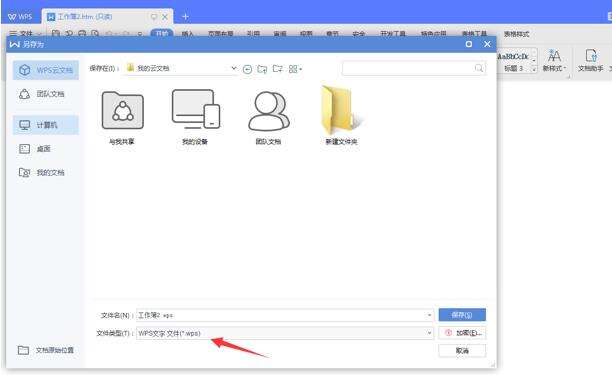Jump to 文档原始位置 at sidebar bottom

pyautogui.click(x=46, y=350)
